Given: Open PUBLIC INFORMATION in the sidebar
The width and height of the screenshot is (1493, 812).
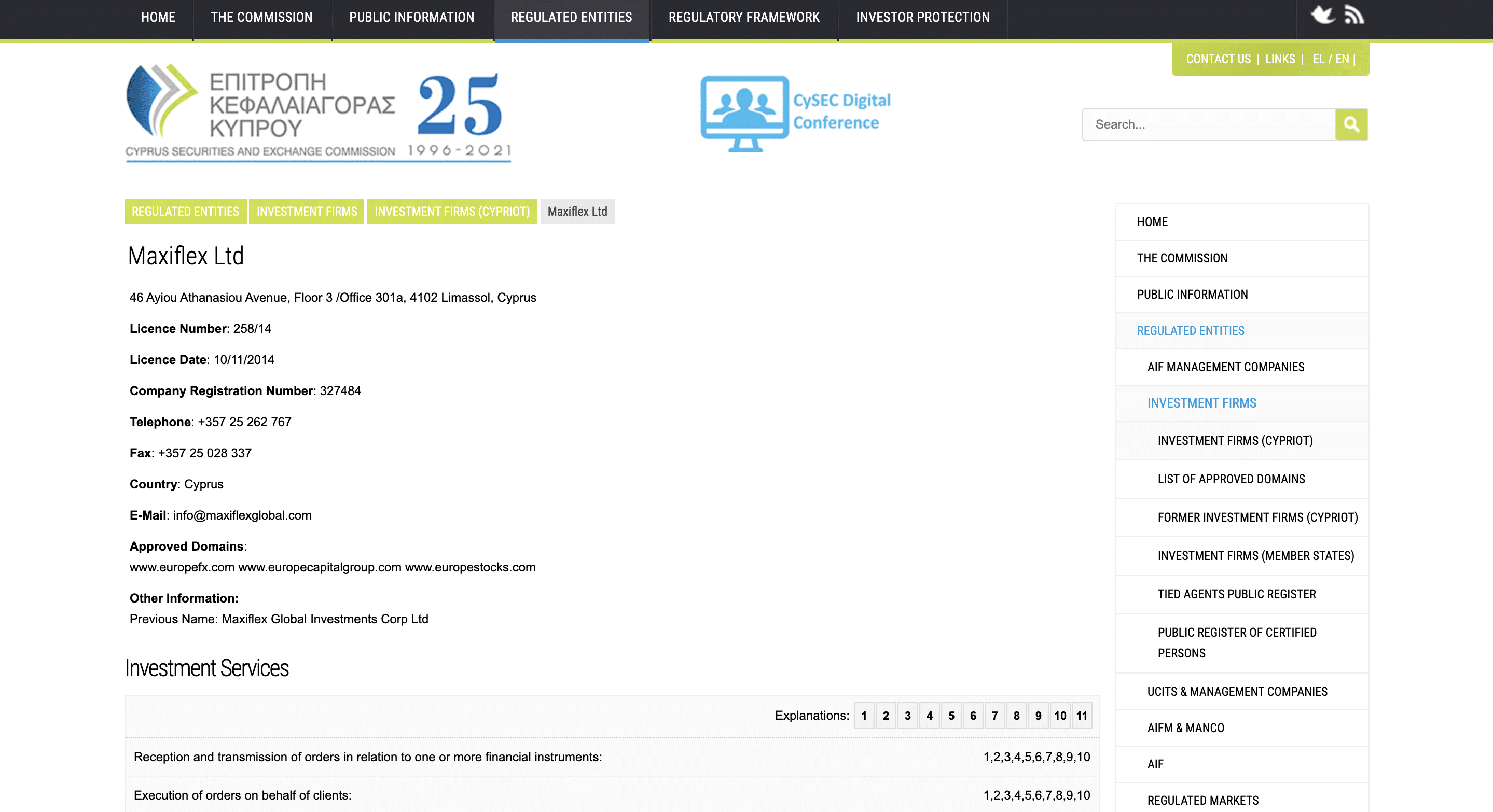Looking at the screenshot, I should pyautogui.click(x=1242, y=295).
